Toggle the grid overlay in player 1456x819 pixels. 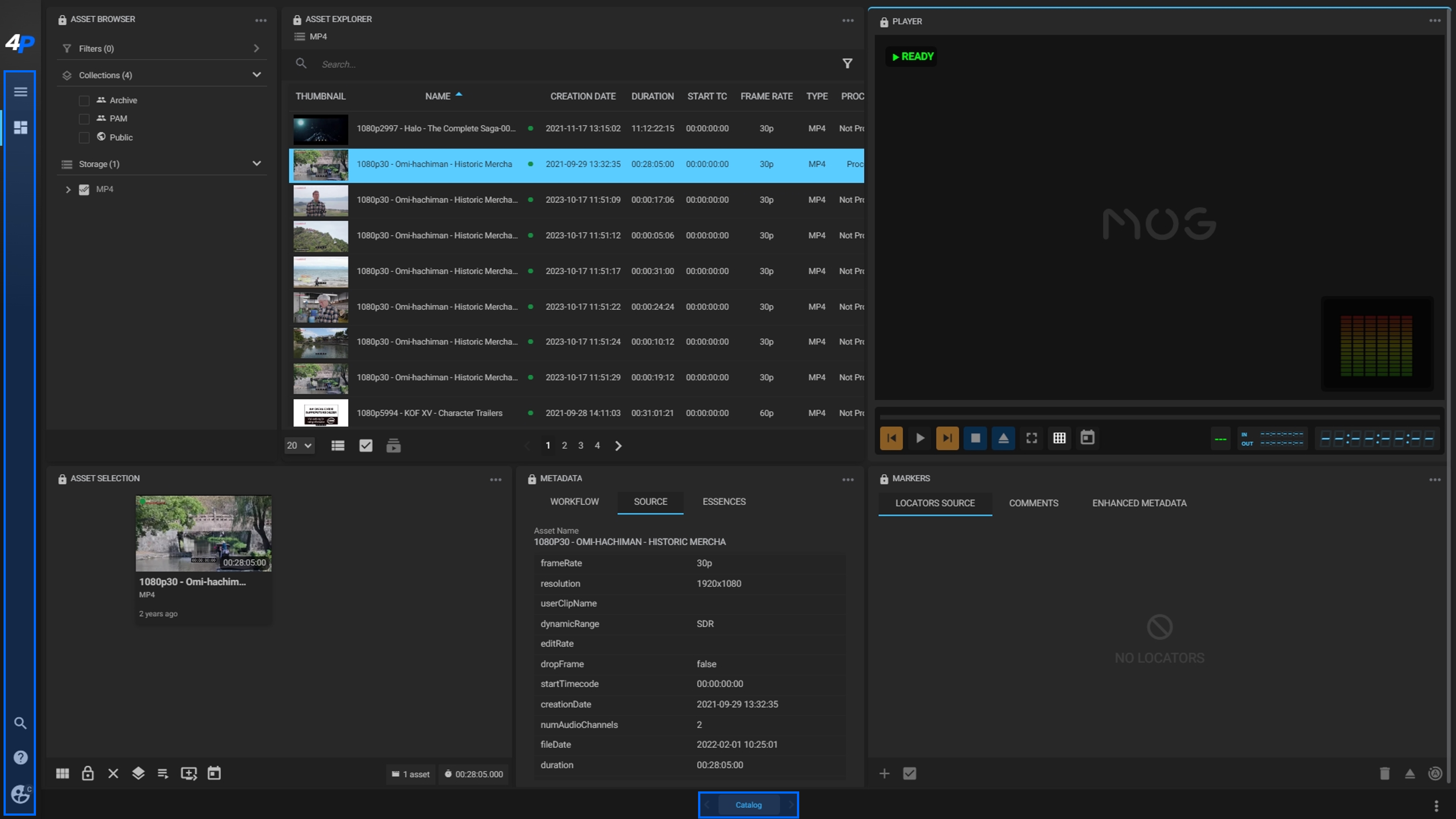[1059, 438]
